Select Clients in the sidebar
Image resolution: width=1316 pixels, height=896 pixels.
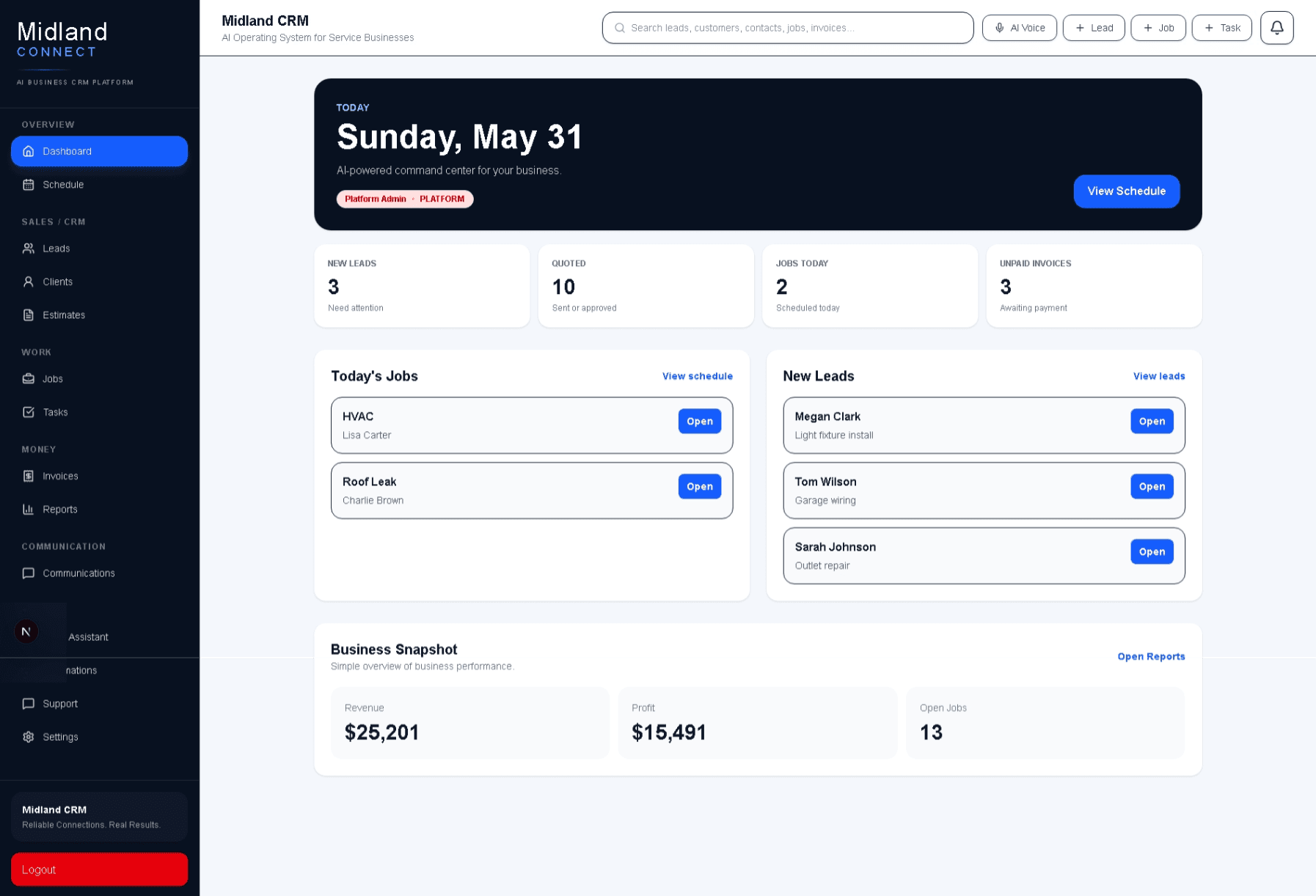pos(99,282)
